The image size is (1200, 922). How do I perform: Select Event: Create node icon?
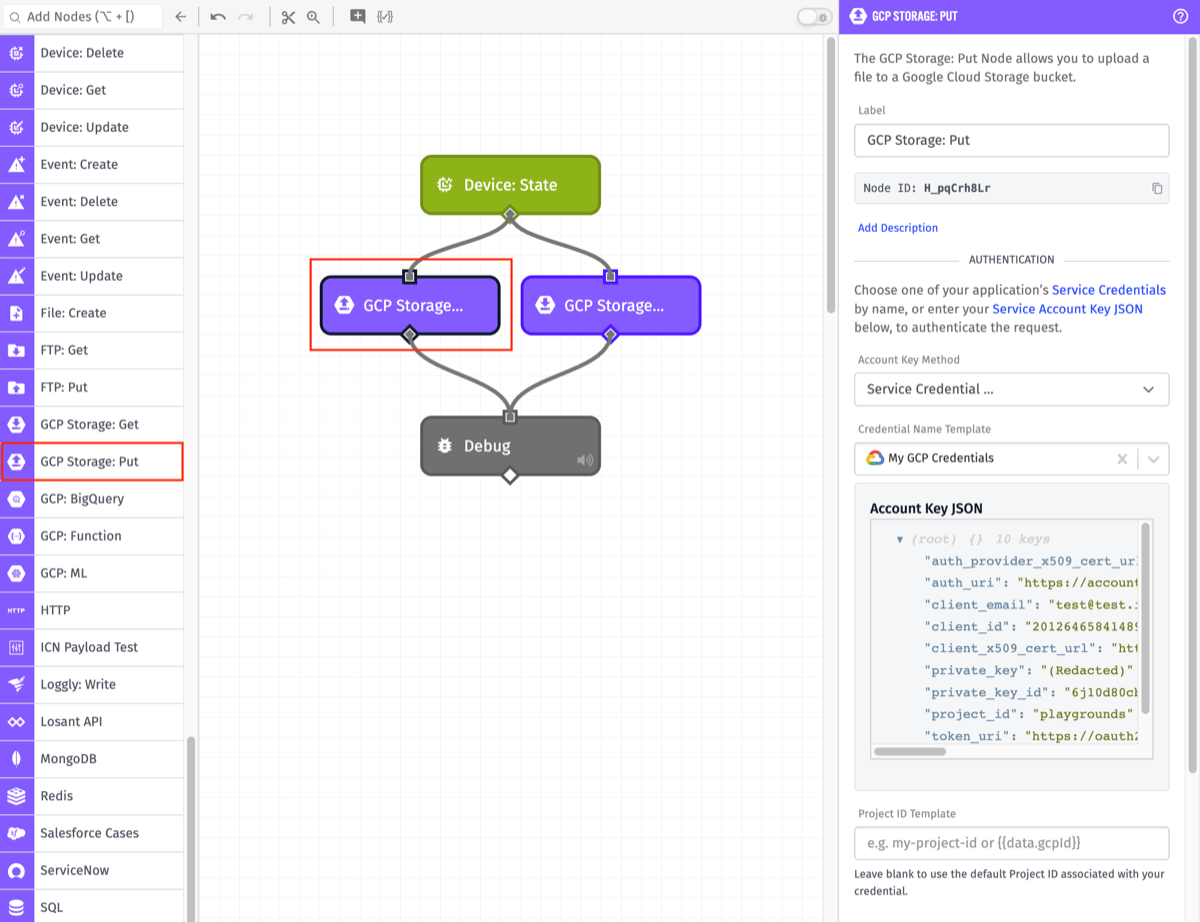[x=17, y=164]
